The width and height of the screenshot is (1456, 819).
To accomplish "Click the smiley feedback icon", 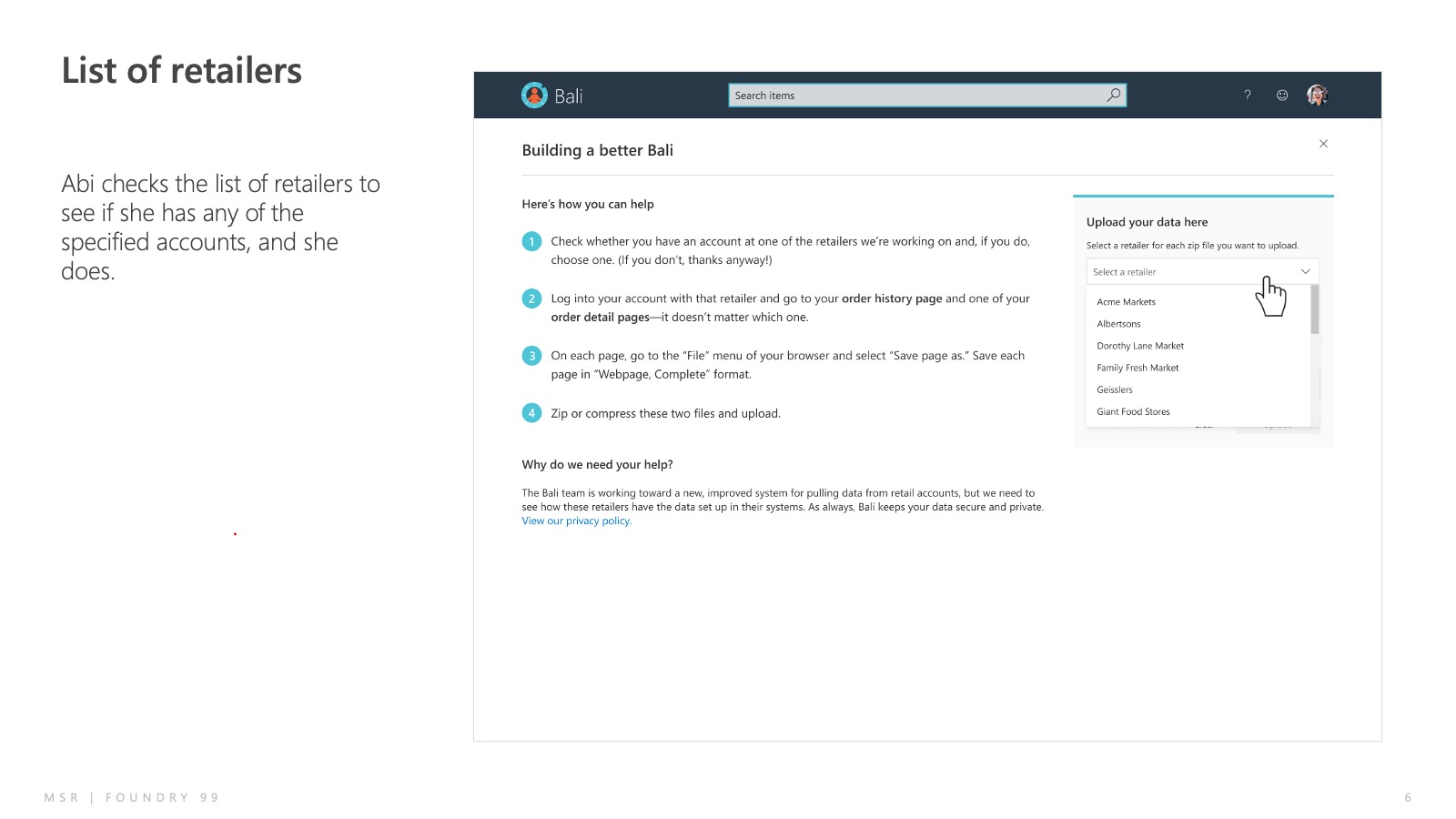I will pyautogui.click(x=1282, y=95).
